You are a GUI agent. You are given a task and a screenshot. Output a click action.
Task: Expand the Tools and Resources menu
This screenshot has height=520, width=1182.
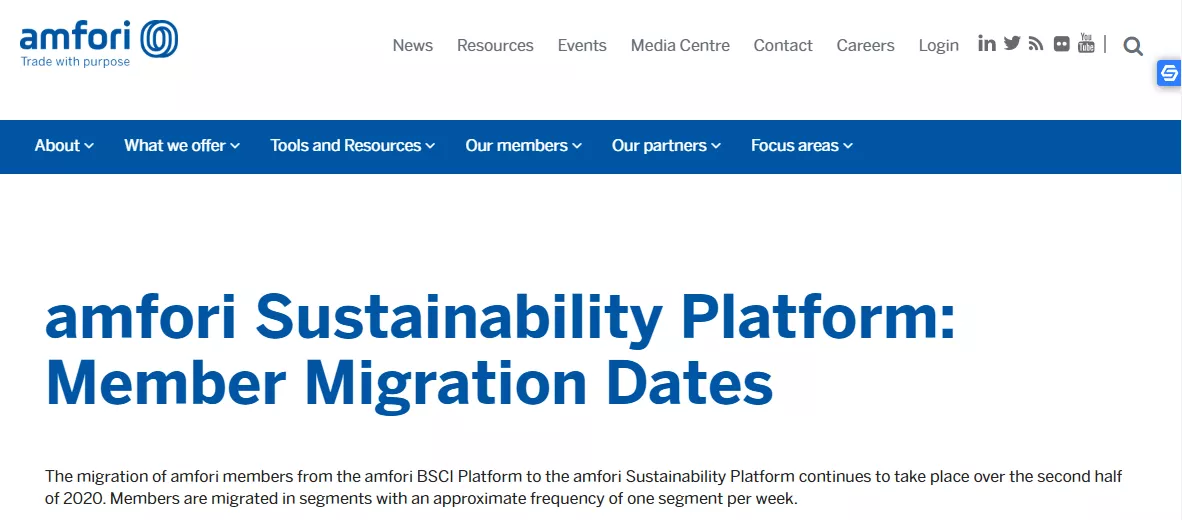pos(353,145)
